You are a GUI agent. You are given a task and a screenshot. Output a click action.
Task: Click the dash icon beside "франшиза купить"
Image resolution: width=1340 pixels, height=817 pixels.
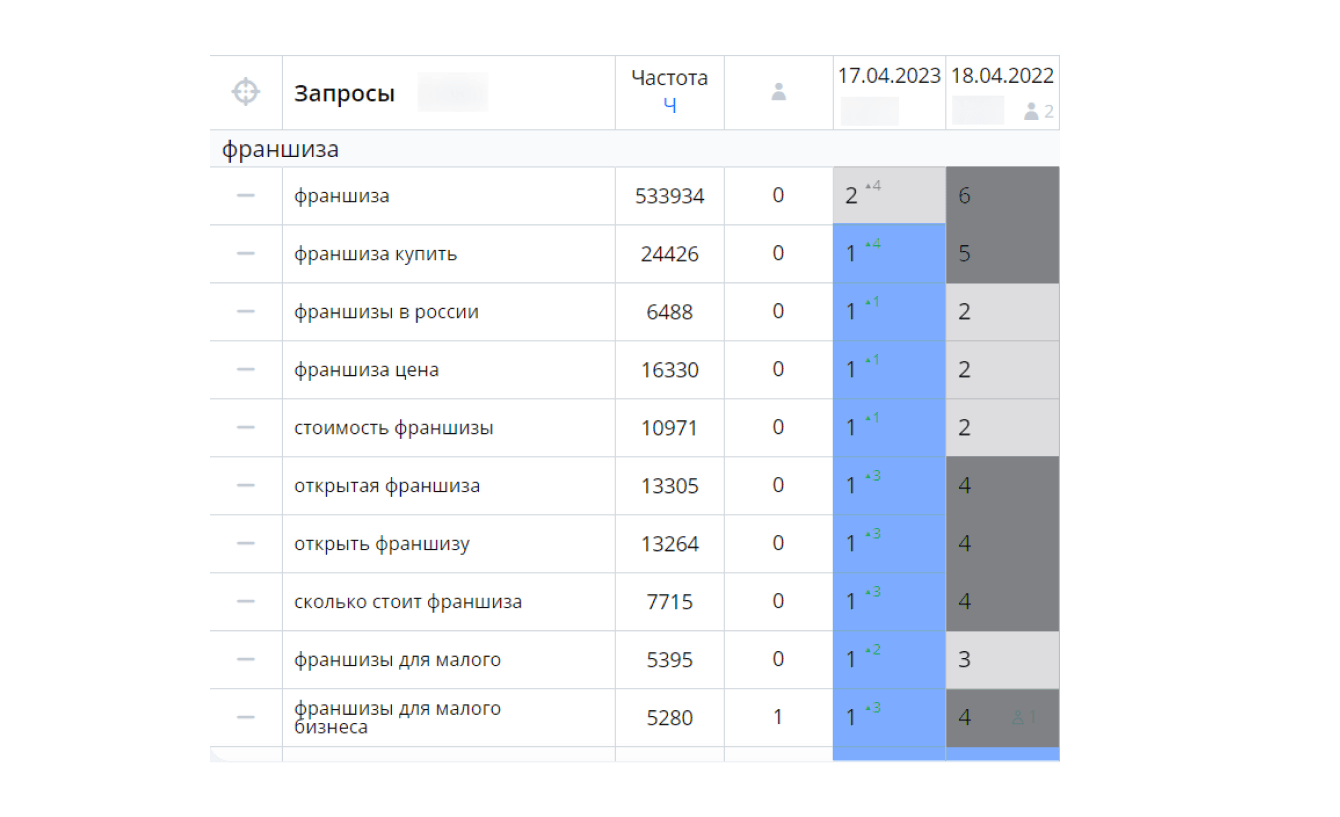246,254
